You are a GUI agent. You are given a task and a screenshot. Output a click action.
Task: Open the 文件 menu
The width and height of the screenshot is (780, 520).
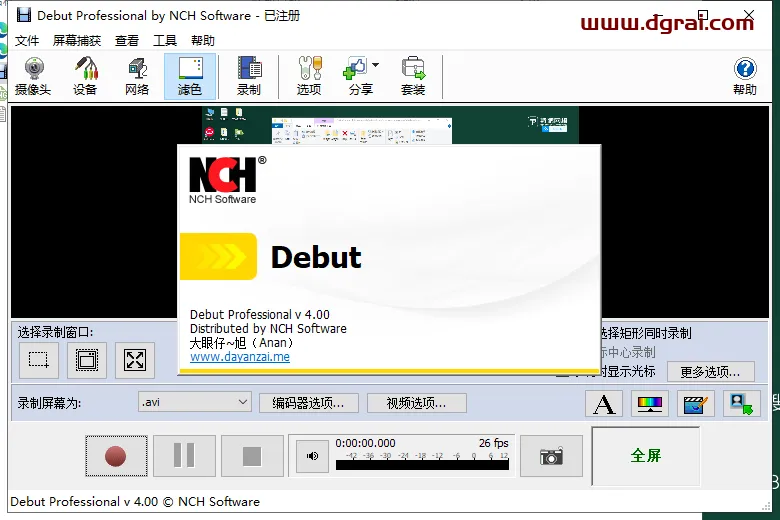[x=27, y=40]
